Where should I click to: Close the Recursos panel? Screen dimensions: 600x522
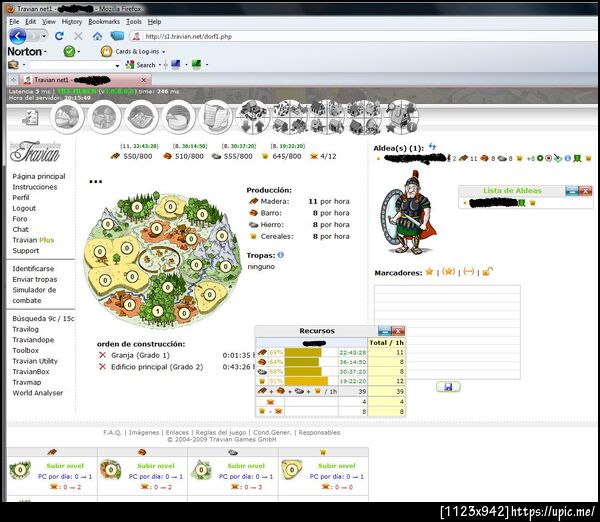398,331
